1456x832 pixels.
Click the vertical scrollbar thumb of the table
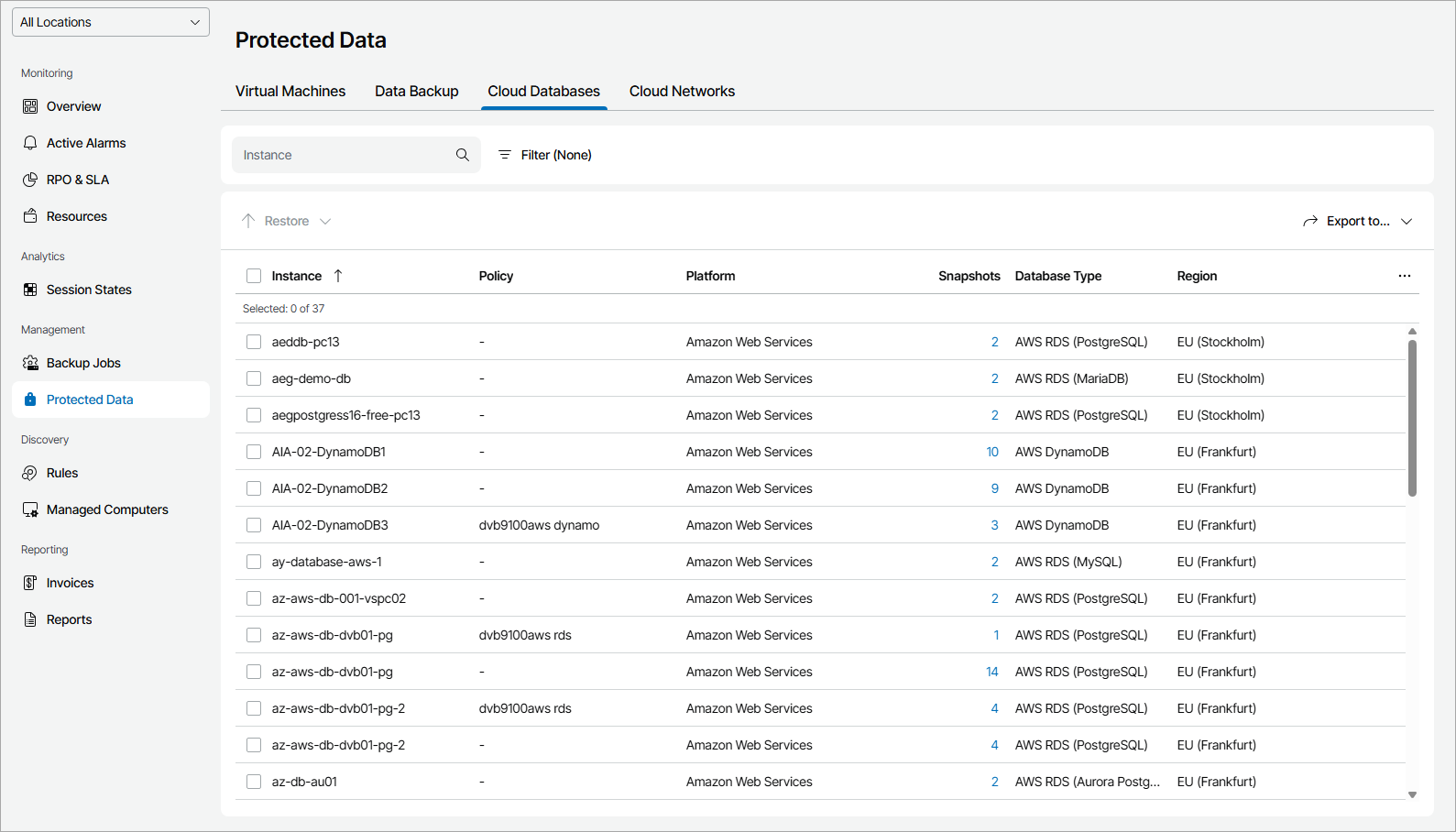(x=1412, y=417)
